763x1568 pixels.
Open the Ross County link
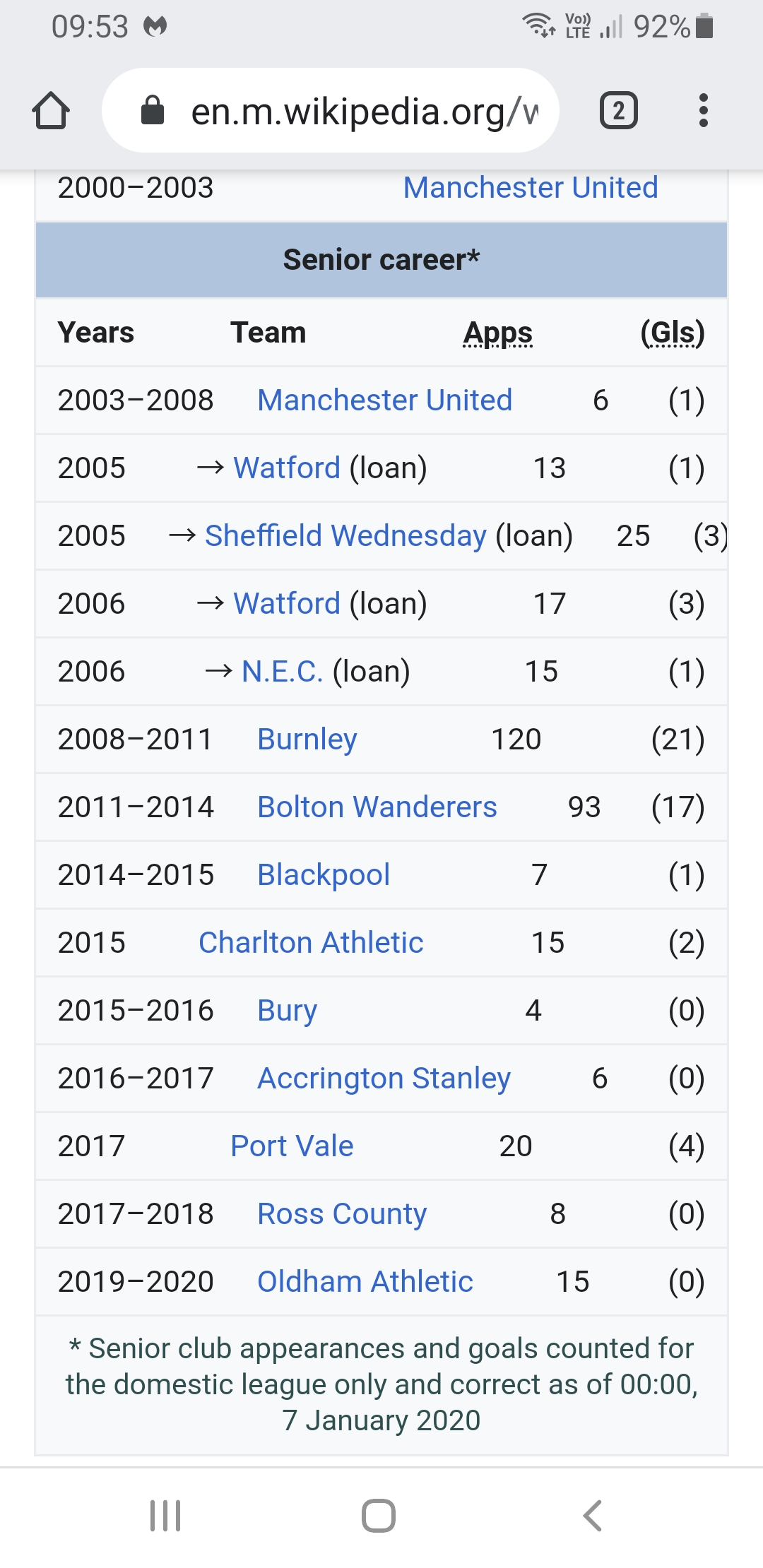pyautogui.click(x=342, y=1214)
